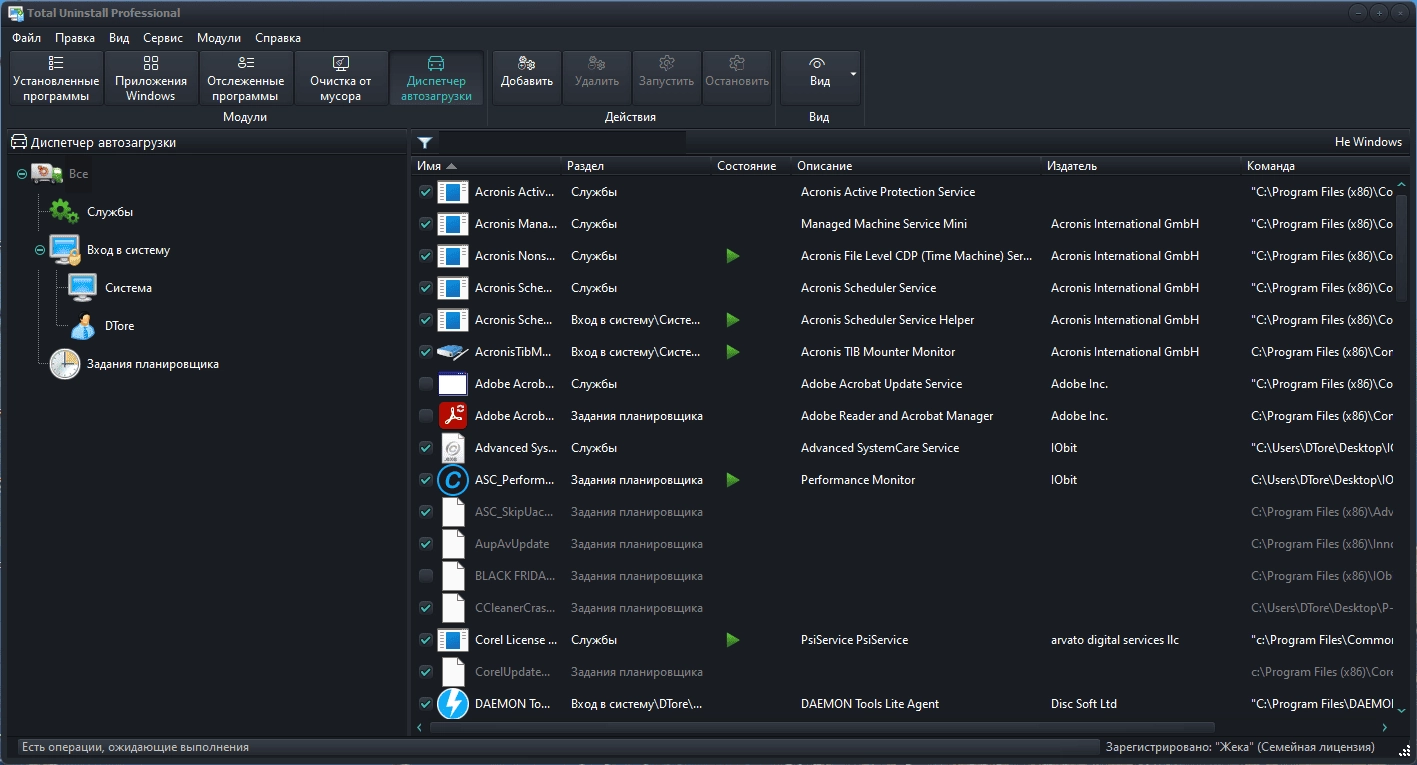Open the Справка menu
This screenshot has height=765, width=1417.
coord(278,38)
